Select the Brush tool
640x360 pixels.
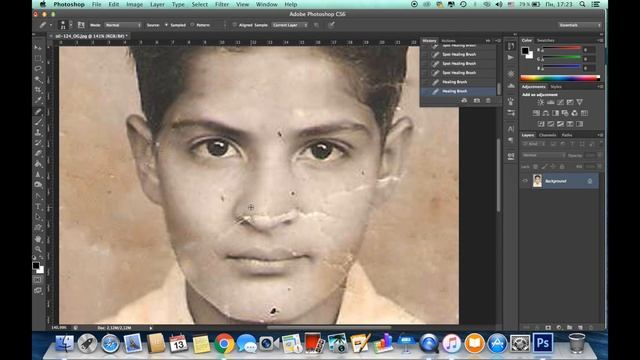click(x=38, y=122)
